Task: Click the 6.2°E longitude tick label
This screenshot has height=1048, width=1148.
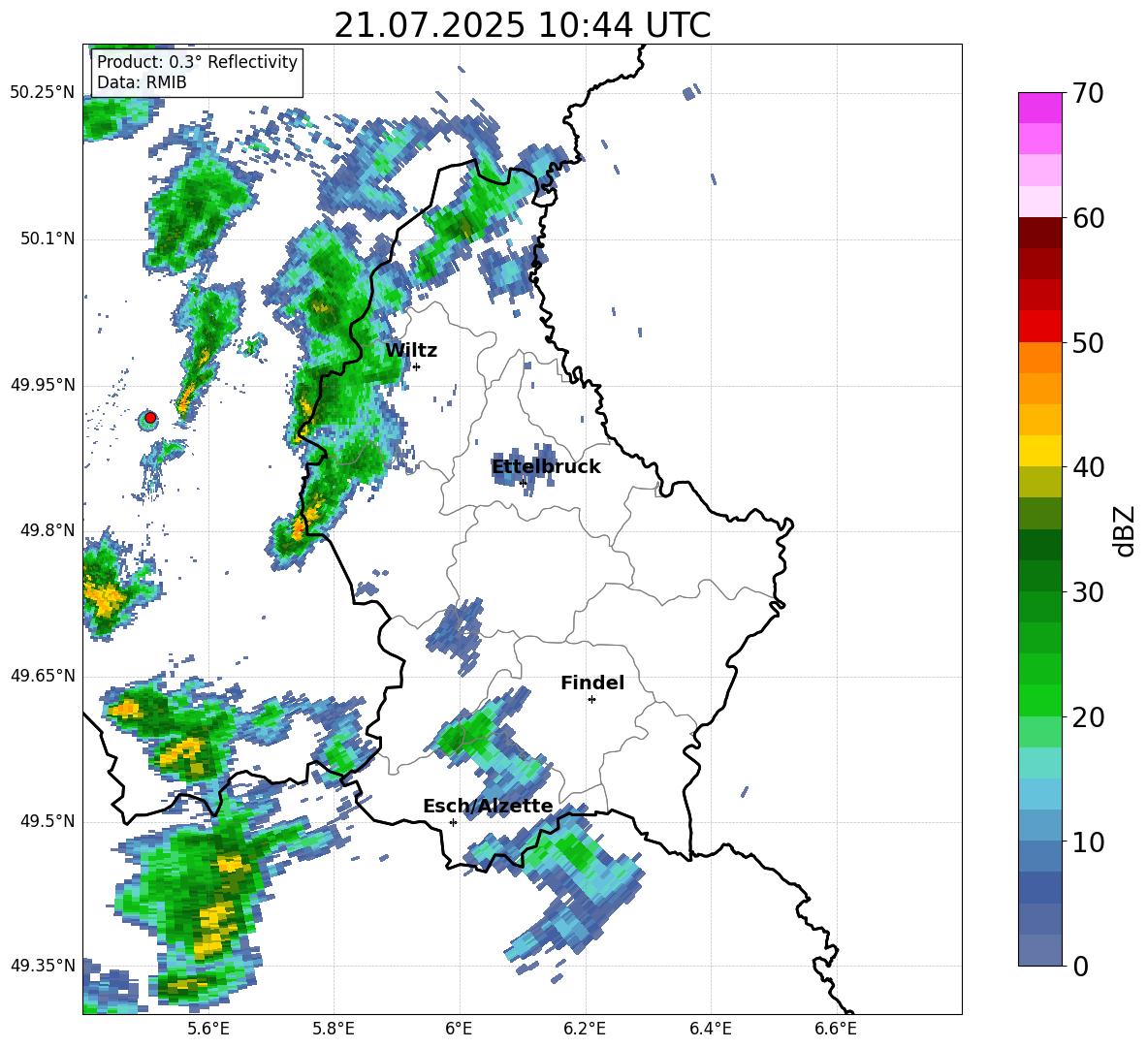Action: click(585, 1029)
